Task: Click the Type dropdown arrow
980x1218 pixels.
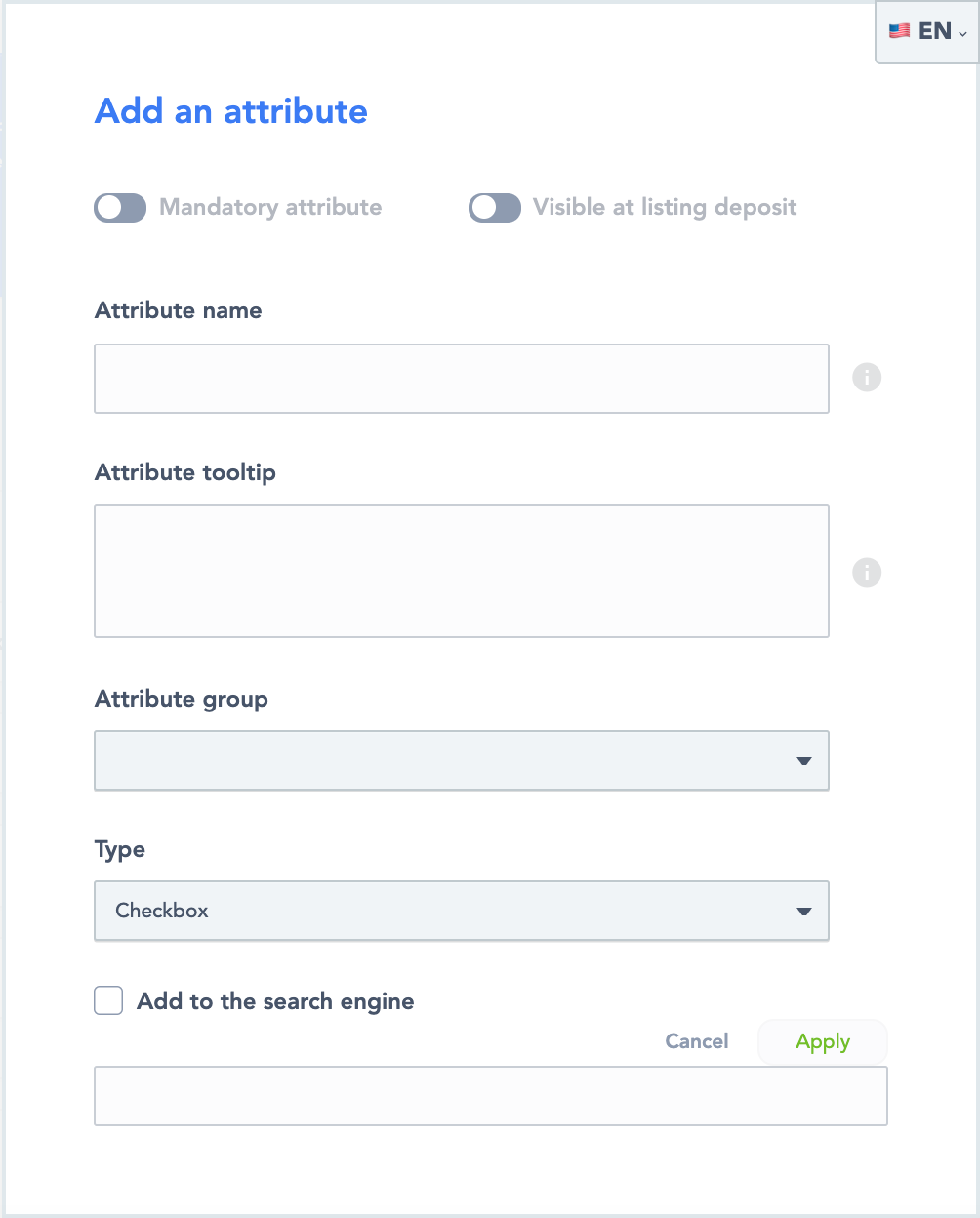Action: 804,912
